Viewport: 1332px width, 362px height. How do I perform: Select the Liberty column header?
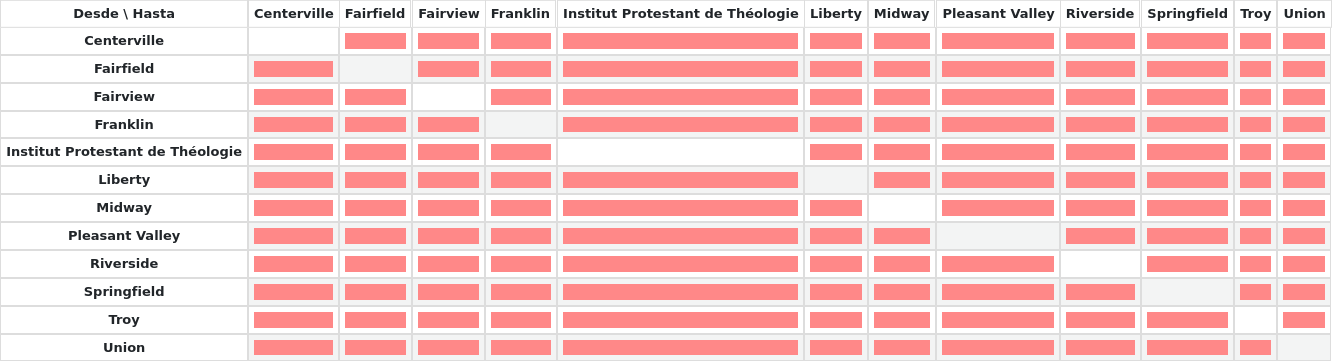[836, 14]
